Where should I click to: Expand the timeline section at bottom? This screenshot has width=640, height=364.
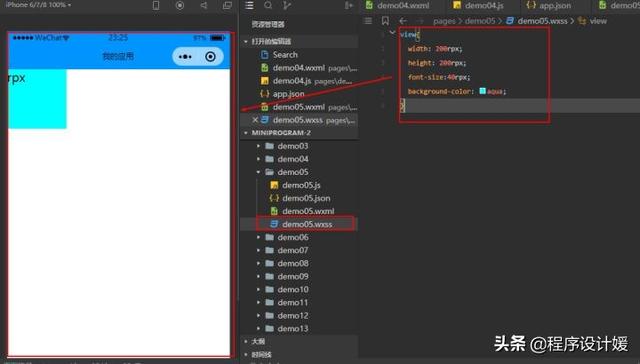(x=246, y=355)
